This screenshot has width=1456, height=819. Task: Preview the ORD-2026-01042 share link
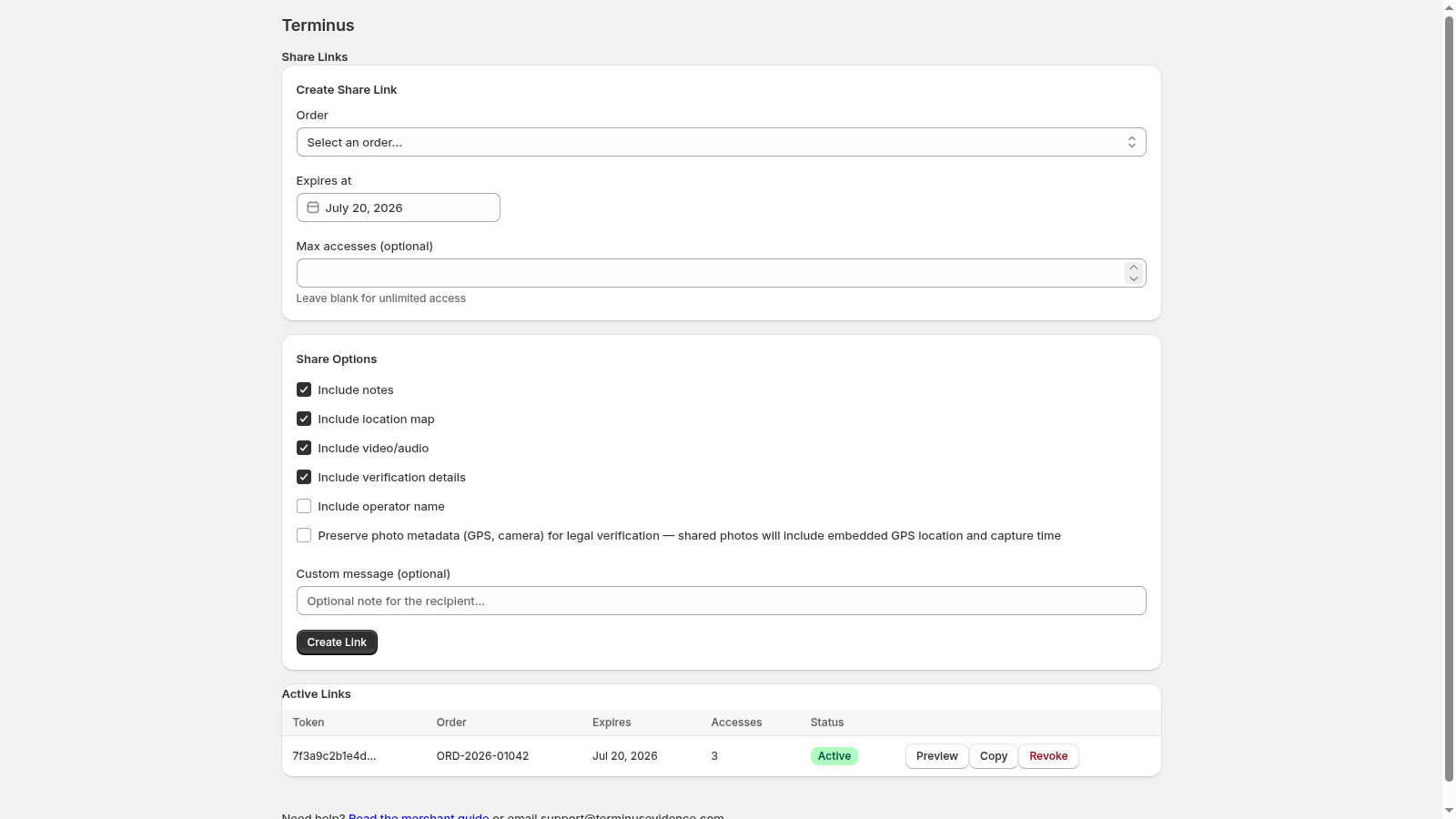coord(936,756)
